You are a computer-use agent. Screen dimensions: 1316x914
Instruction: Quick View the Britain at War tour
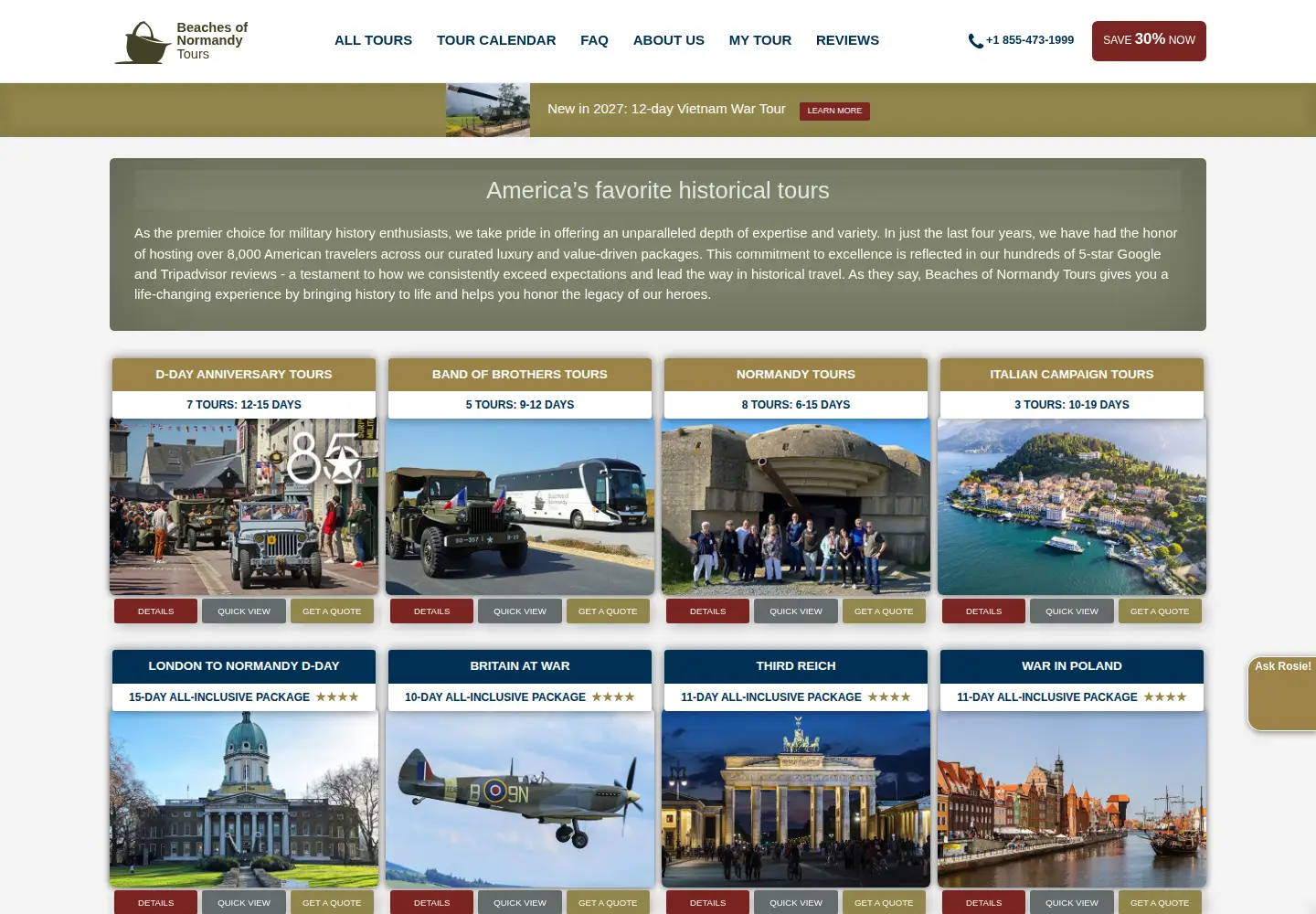point(520,902)
